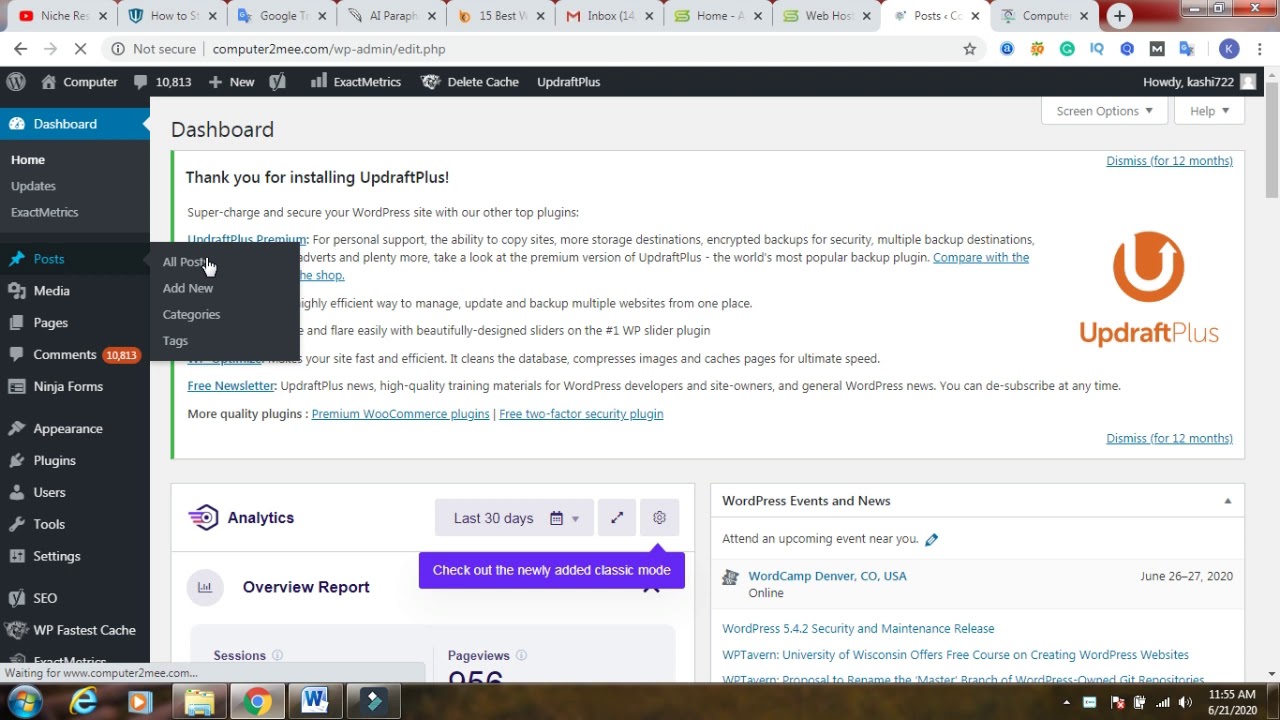Open Updates under Dashboard
The height and width of the screenshot is (720, 1280).
pyautogui.click(x=33, y=186)
